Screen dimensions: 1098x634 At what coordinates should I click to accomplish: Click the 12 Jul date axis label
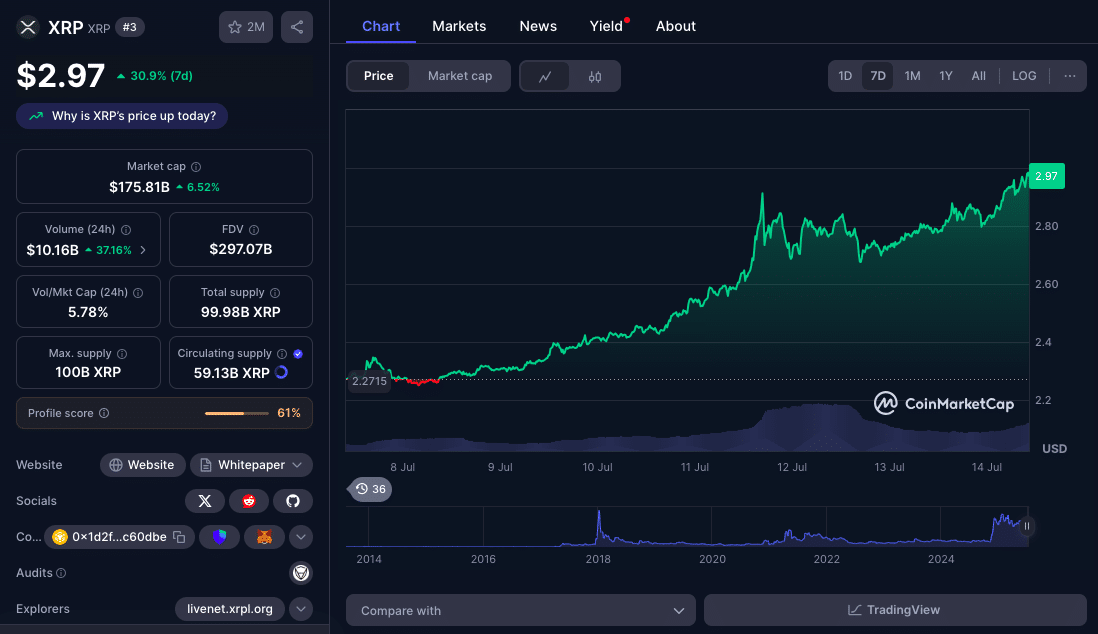click(792, 467)
